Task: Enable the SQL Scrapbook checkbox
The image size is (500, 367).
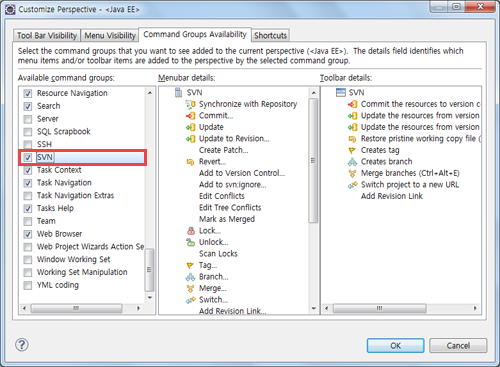Action: pos(28,132)
